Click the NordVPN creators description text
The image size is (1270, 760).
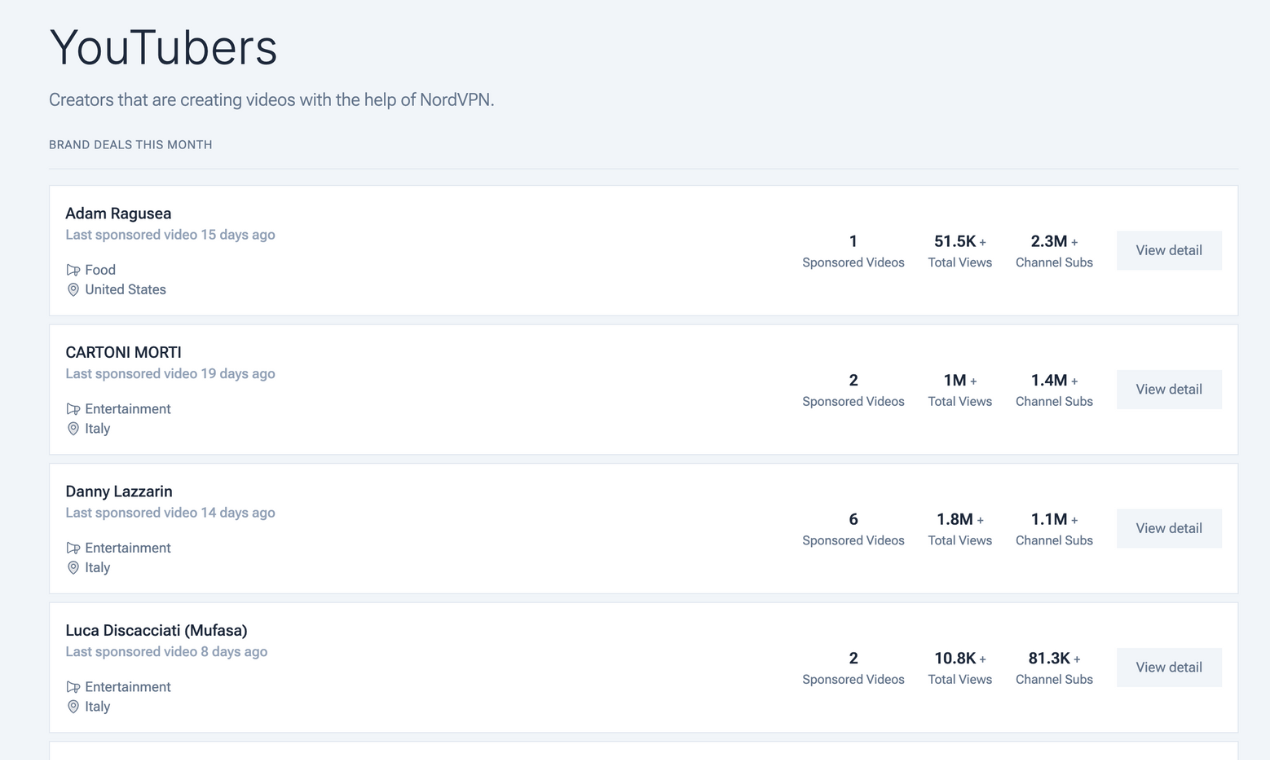tap(271, 100)
